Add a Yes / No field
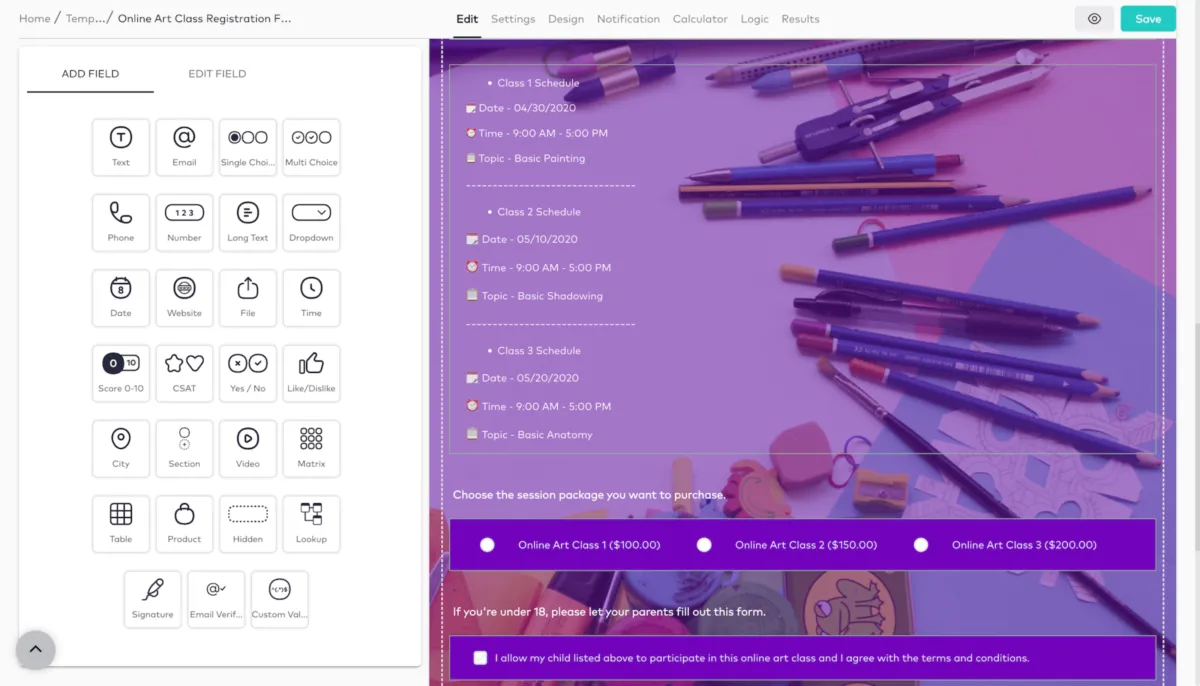 click(248, 373)
